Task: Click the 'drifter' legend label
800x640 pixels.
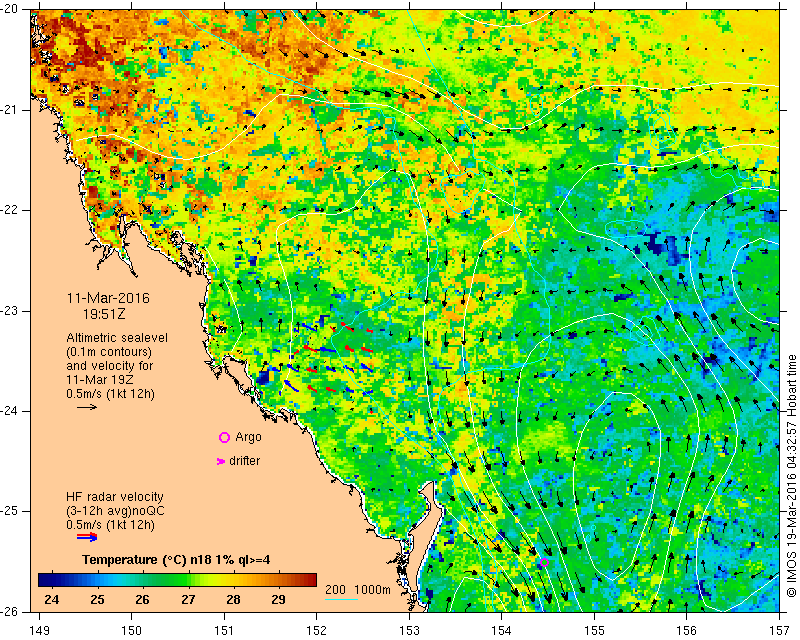Action: [x=244, y=461]
